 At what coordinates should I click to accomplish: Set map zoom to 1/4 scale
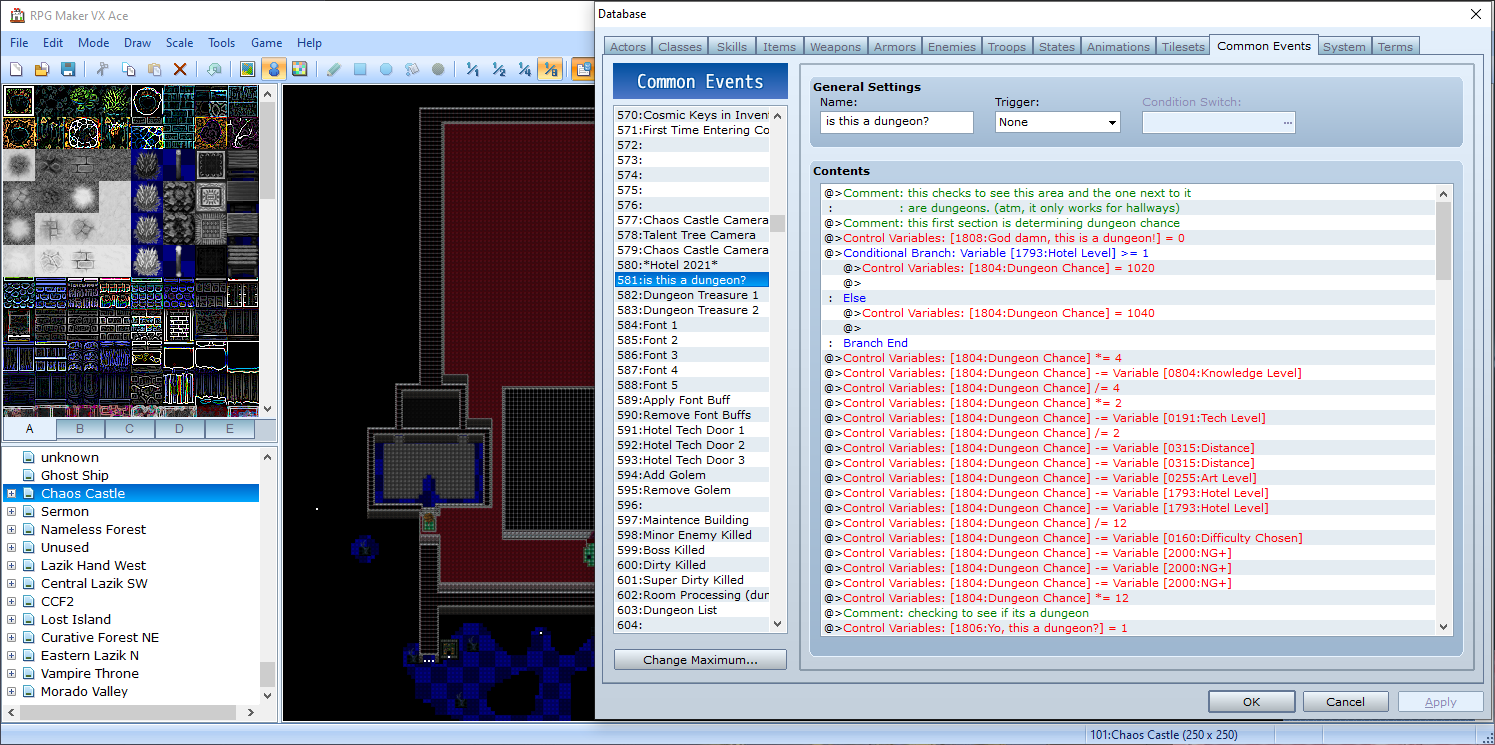[x=524, y=69]
